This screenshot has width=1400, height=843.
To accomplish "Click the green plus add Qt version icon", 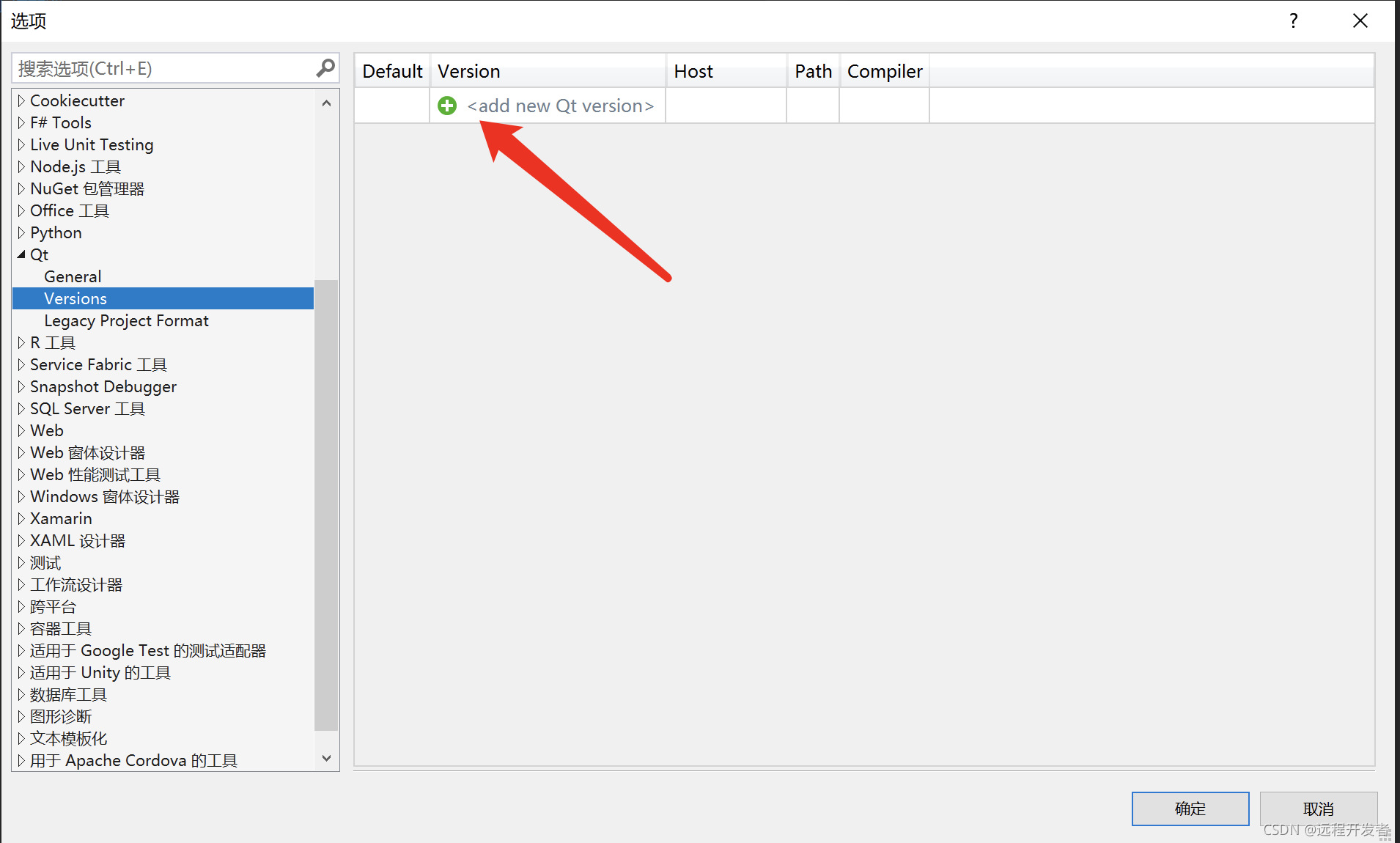I will coord(447,106).
